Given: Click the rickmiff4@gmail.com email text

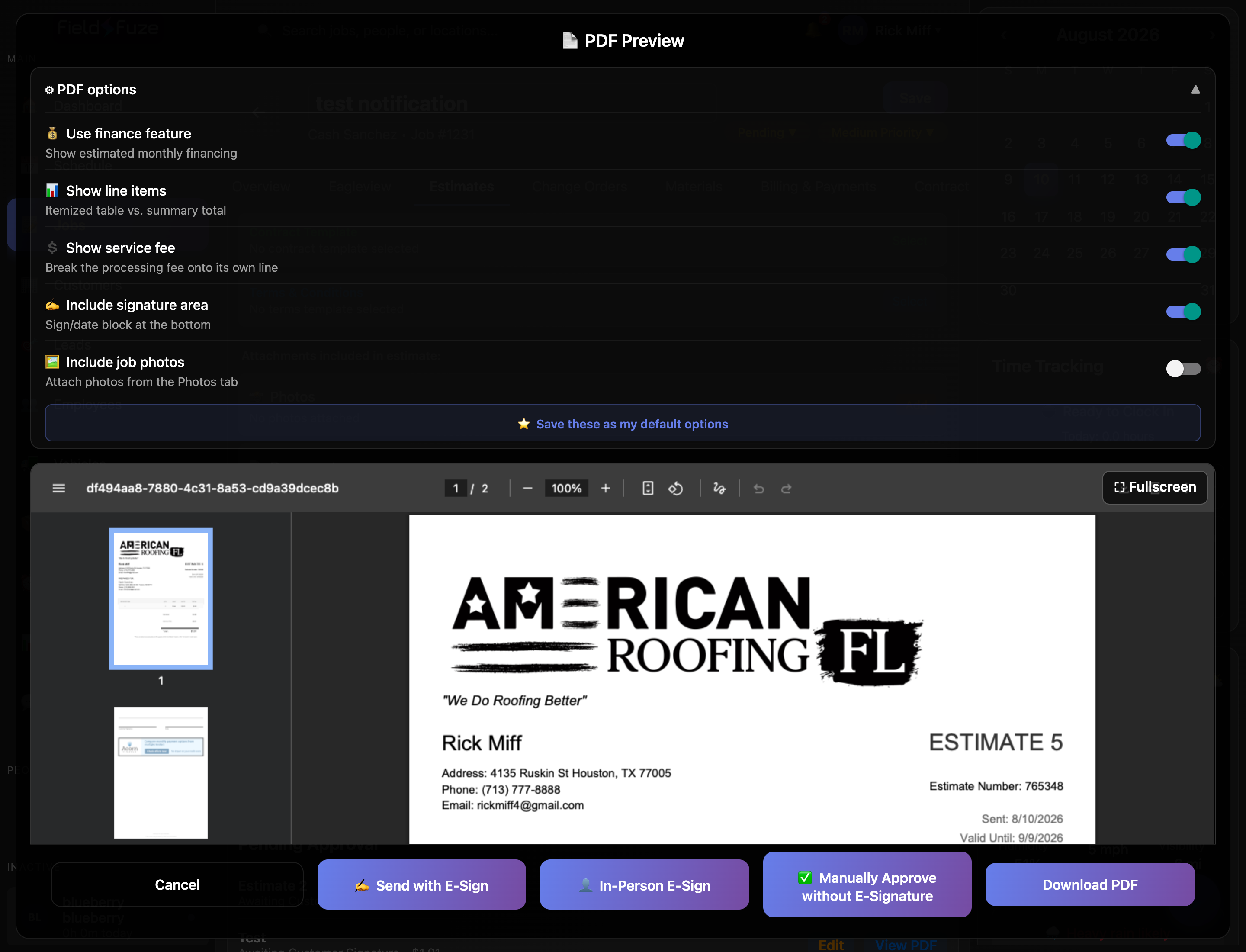Looking at the screenshot, I should point(530,805).
